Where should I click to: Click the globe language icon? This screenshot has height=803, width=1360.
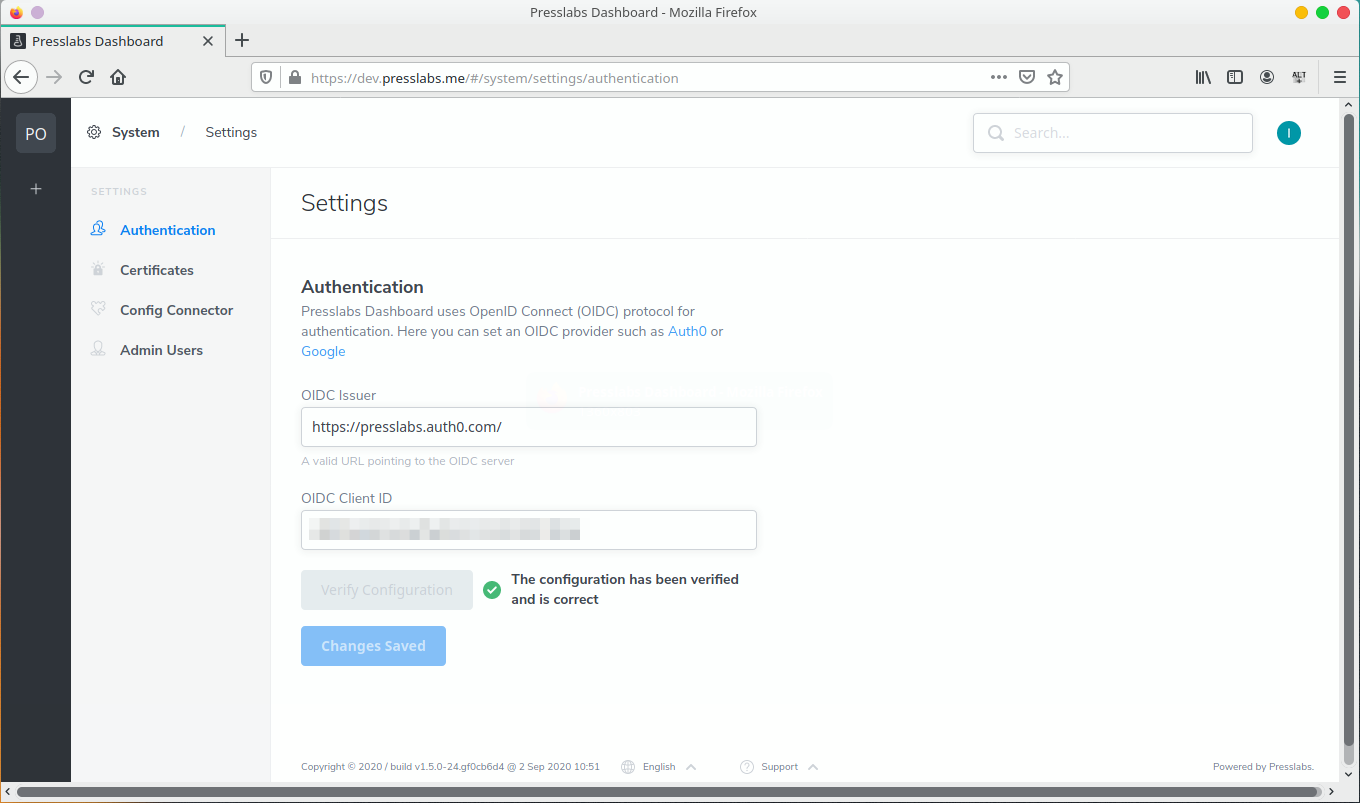tap(628, 767)
